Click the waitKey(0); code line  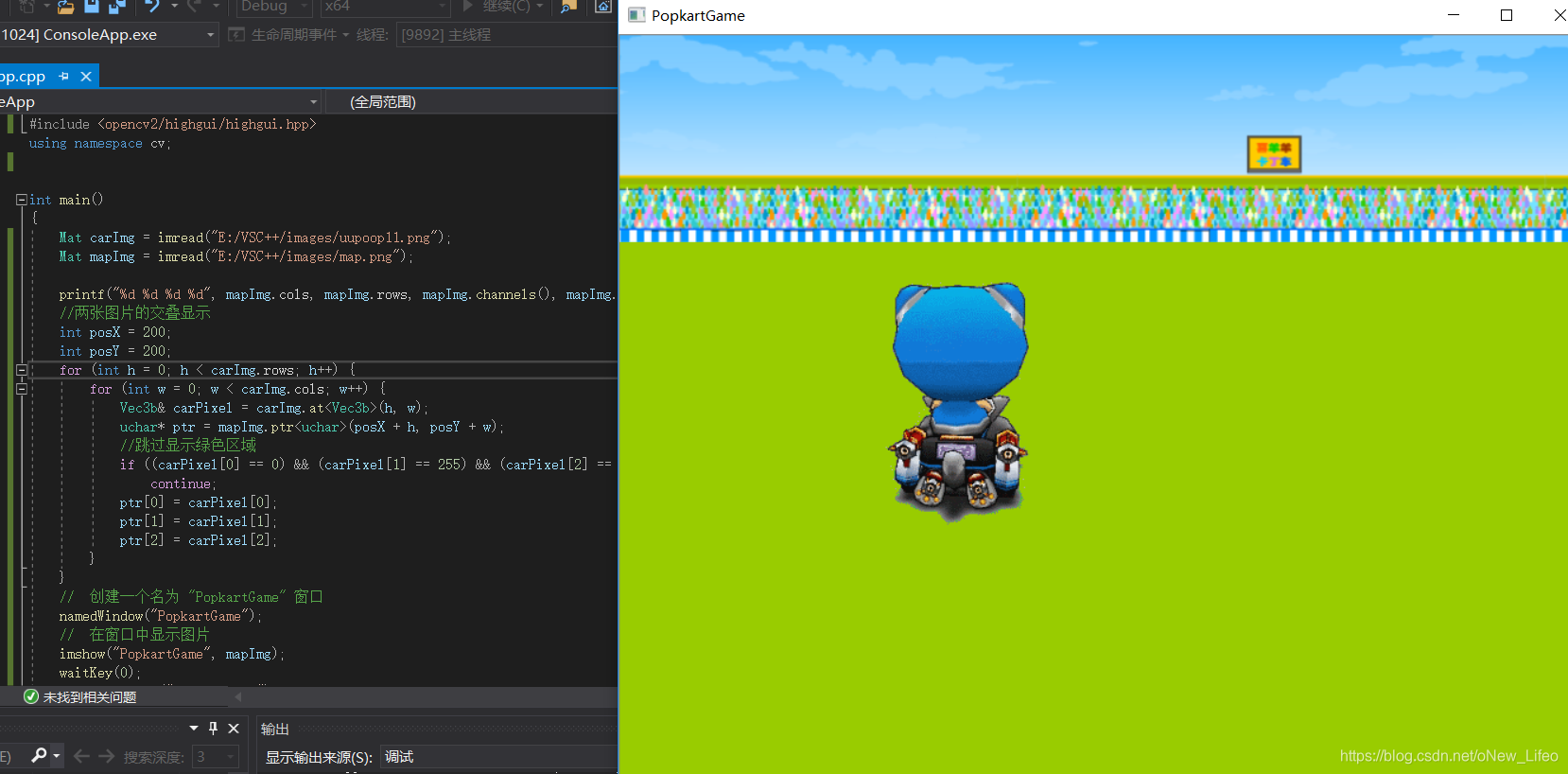[x=100, y=673]
